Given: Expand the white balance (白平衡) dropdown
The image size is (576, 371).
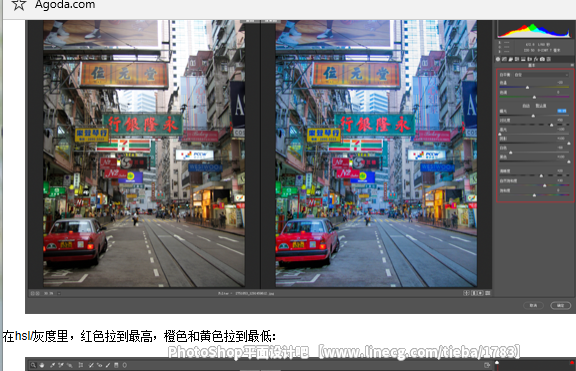Looking at the screenshot, I should pyautogui.click(x=541, y=75).
